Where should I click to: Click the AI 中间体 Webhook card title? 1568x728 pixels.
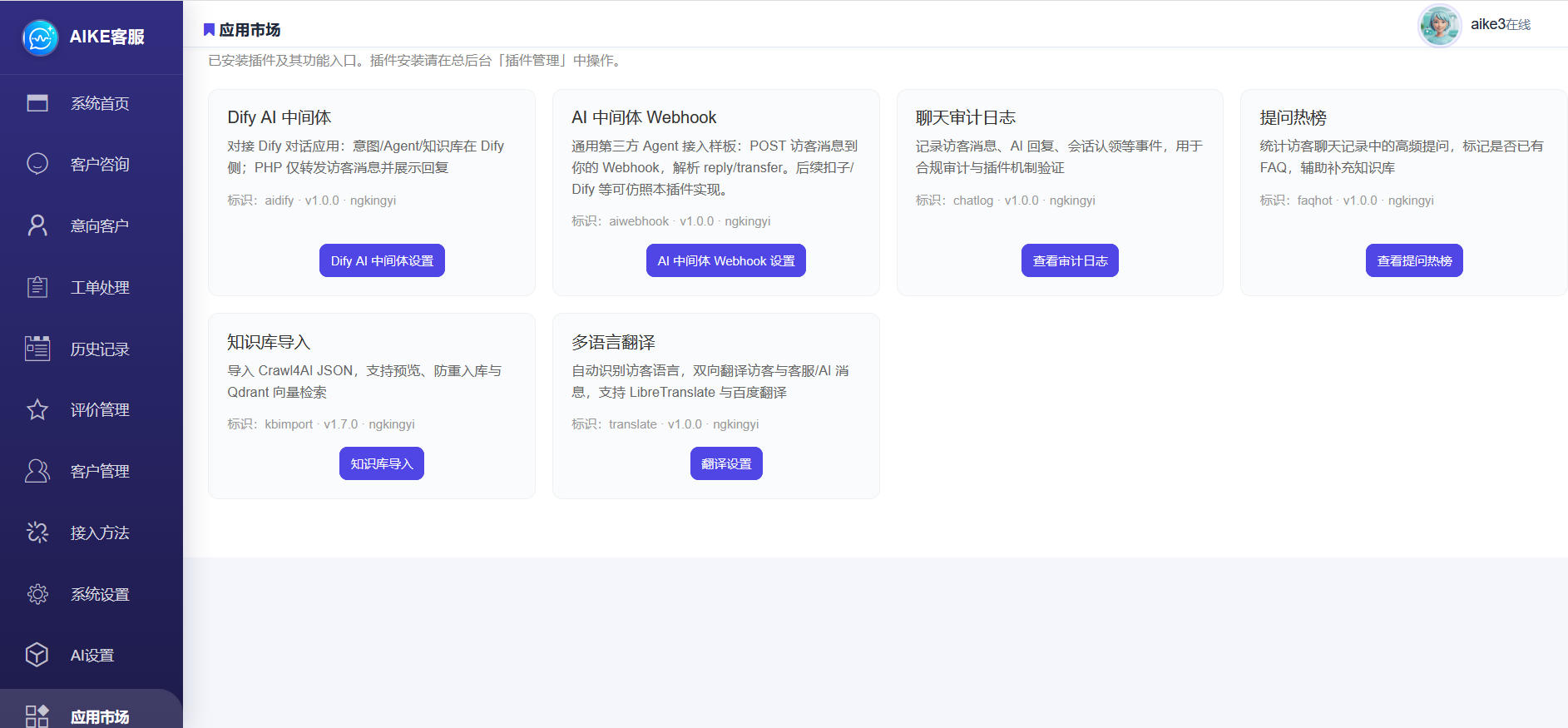coord(644,117)
